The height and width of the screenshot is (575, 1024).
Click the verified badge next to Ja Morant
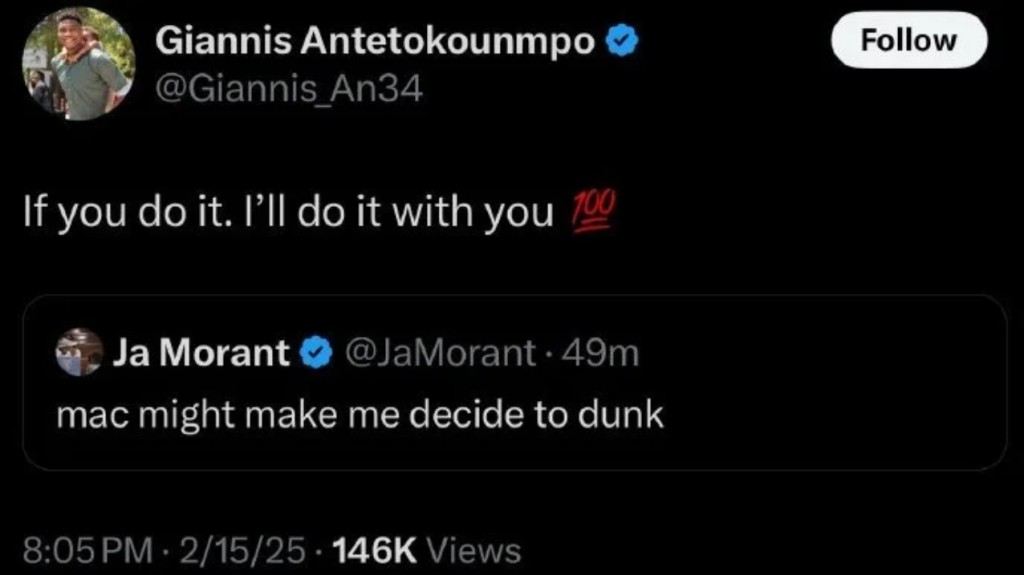point(317,352)
